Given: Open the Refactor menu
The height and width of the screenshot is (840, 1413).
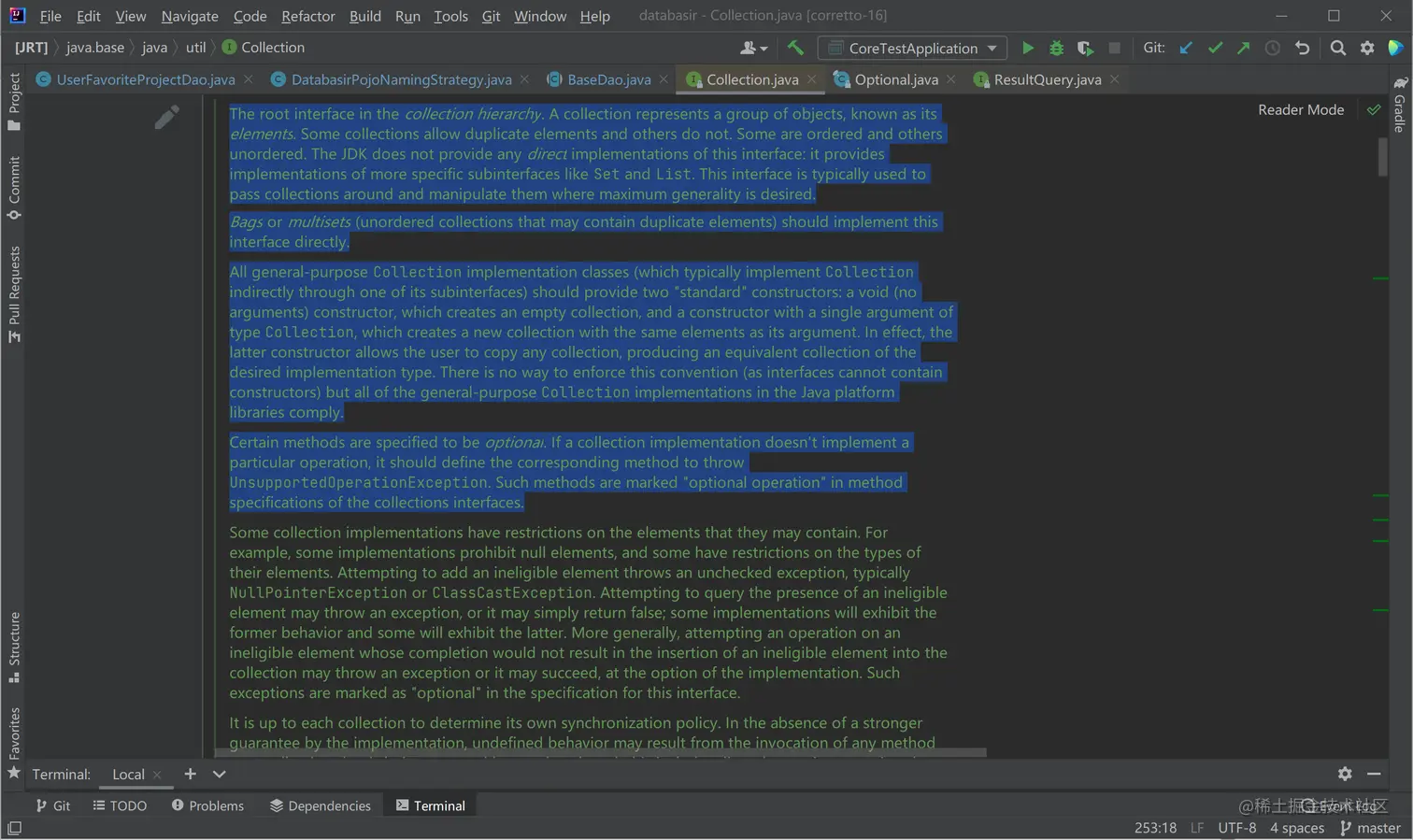Looking at the screenshot, I should pos(307,16).
